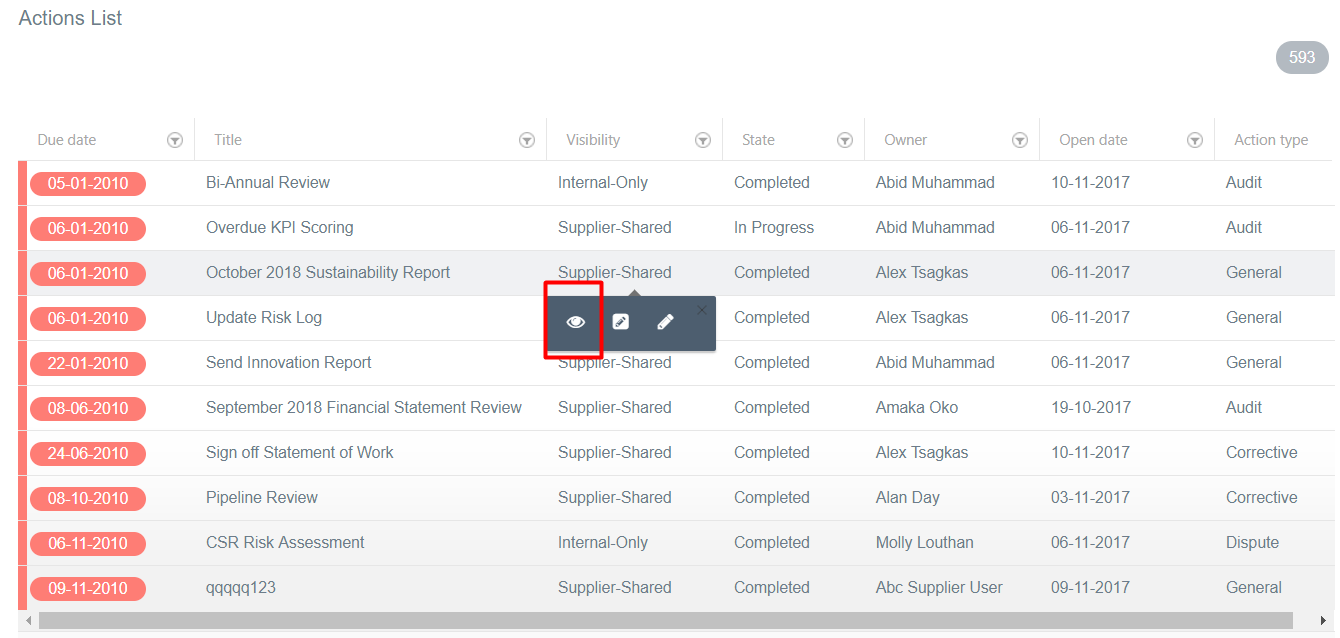The width and height of the screenshot is (1340, 638).
Task: Open the Open date column filter icon
Action: 1194,140
